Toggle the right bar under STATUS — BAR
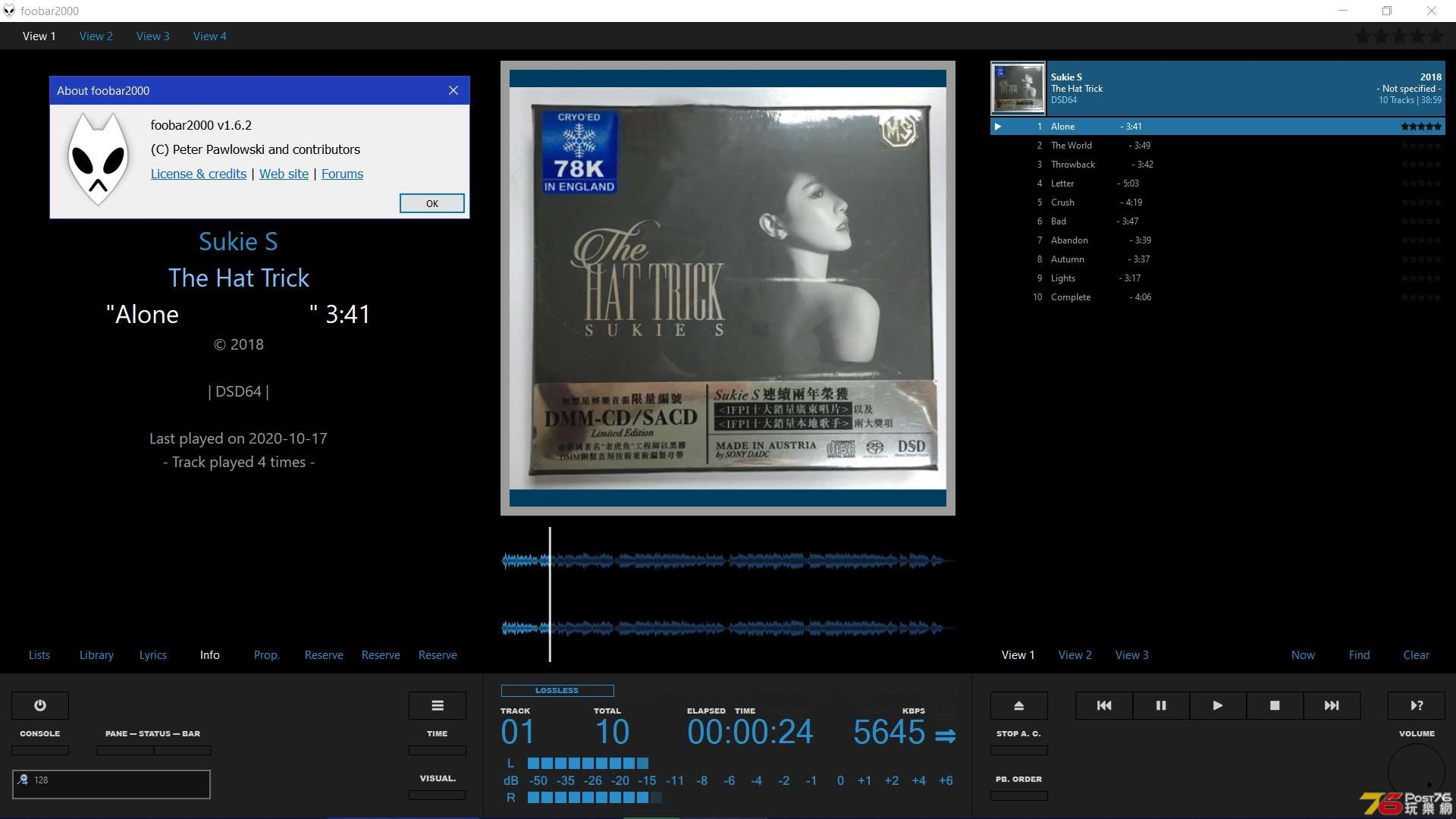Image resolution: width=1456 pixels, height=819 pixels. [x=183, y=750]
